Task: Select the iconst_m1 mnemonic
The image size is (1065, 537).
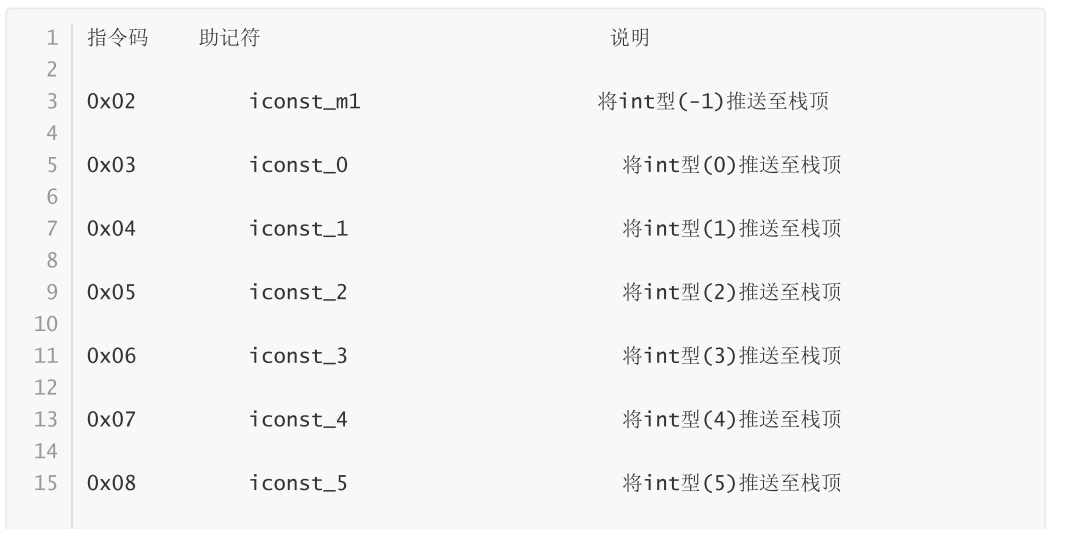Action: [x=304, y=102]
